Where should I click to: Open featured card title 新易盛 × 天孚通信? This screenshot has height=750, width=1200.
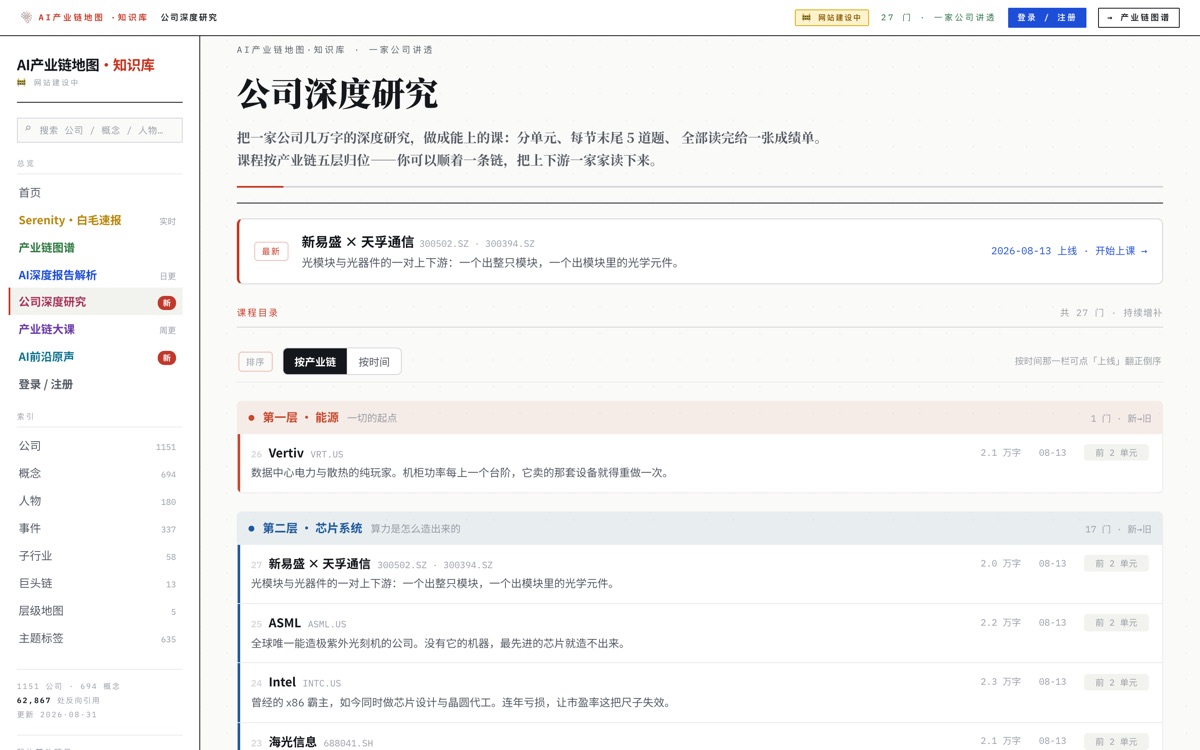click(x=358, y=242)
